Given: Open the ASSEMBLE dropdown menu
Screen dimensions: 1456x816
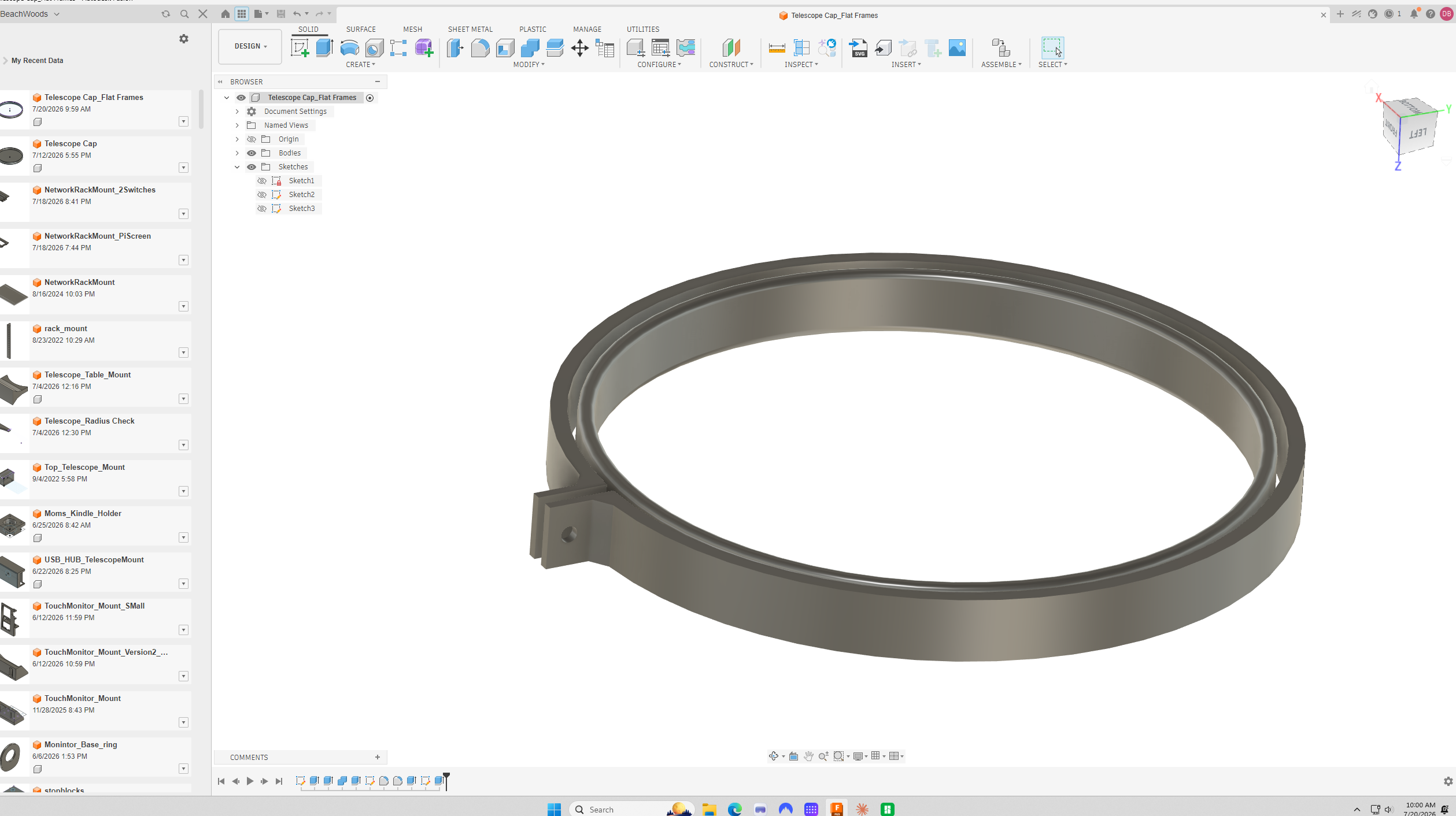Looking at the screenshot, I should [1001, 65].
